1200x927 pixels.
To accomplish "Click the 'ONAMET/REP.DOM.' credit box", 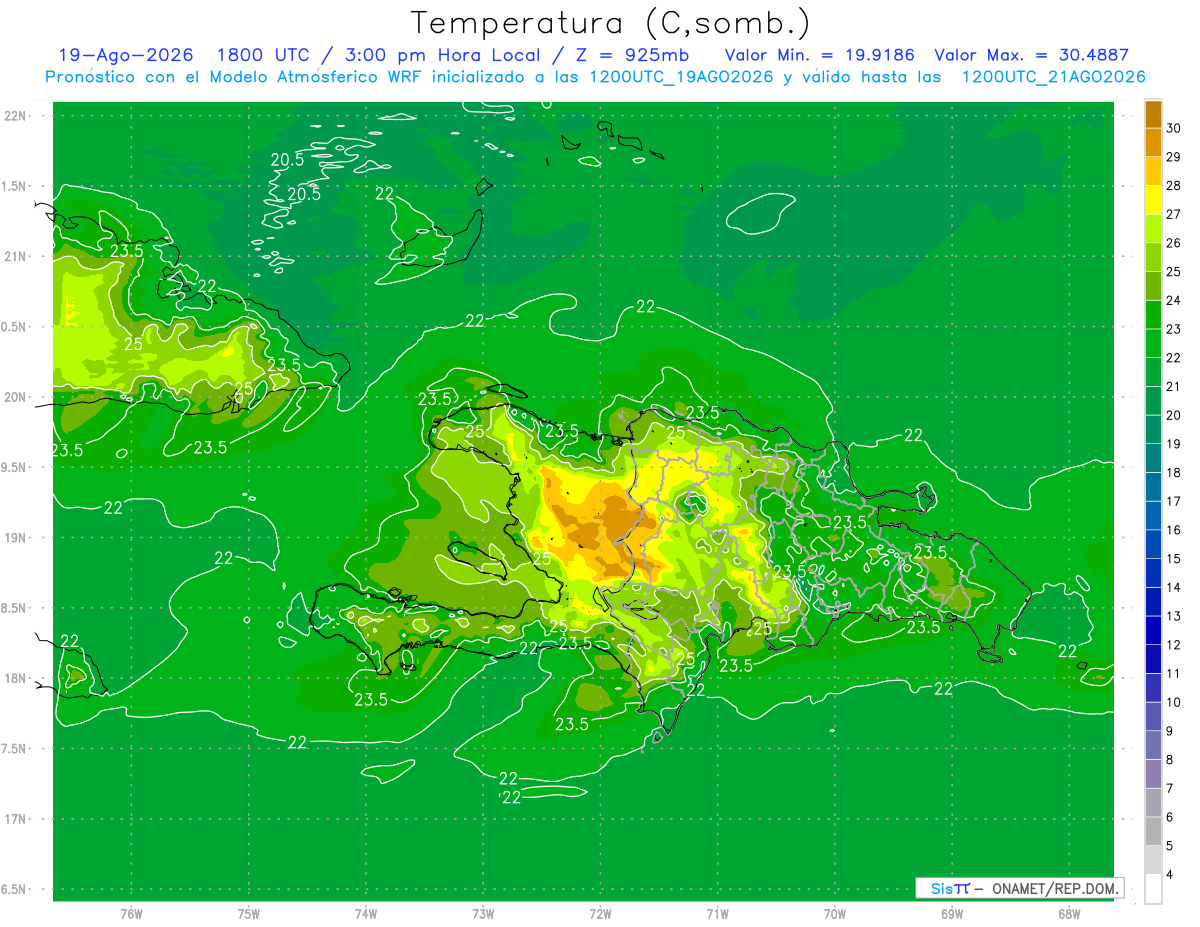I will click(1019, 888).
